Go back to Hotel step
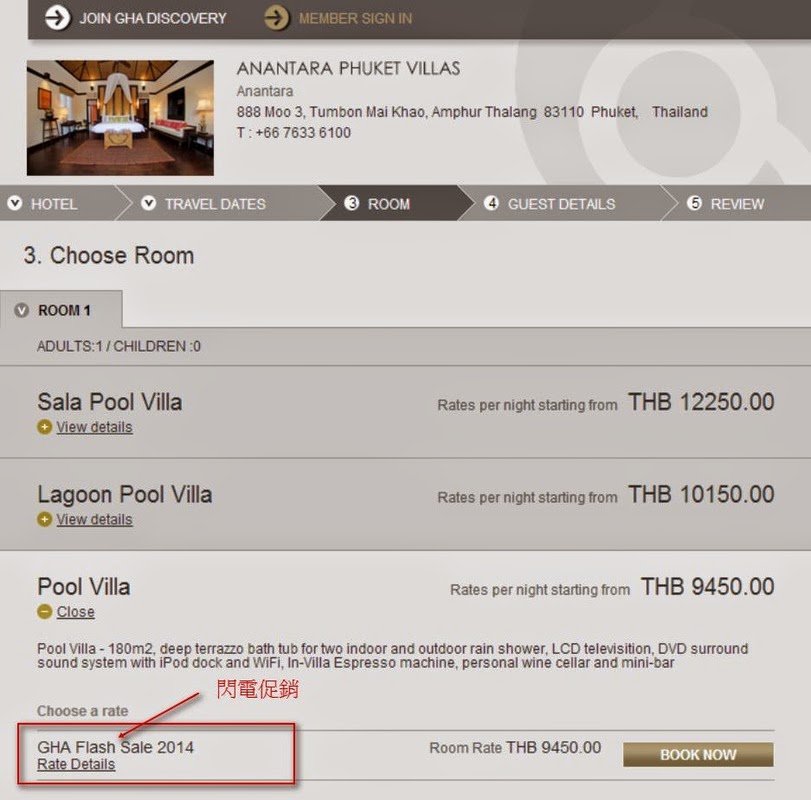 (x=54, y=204)
